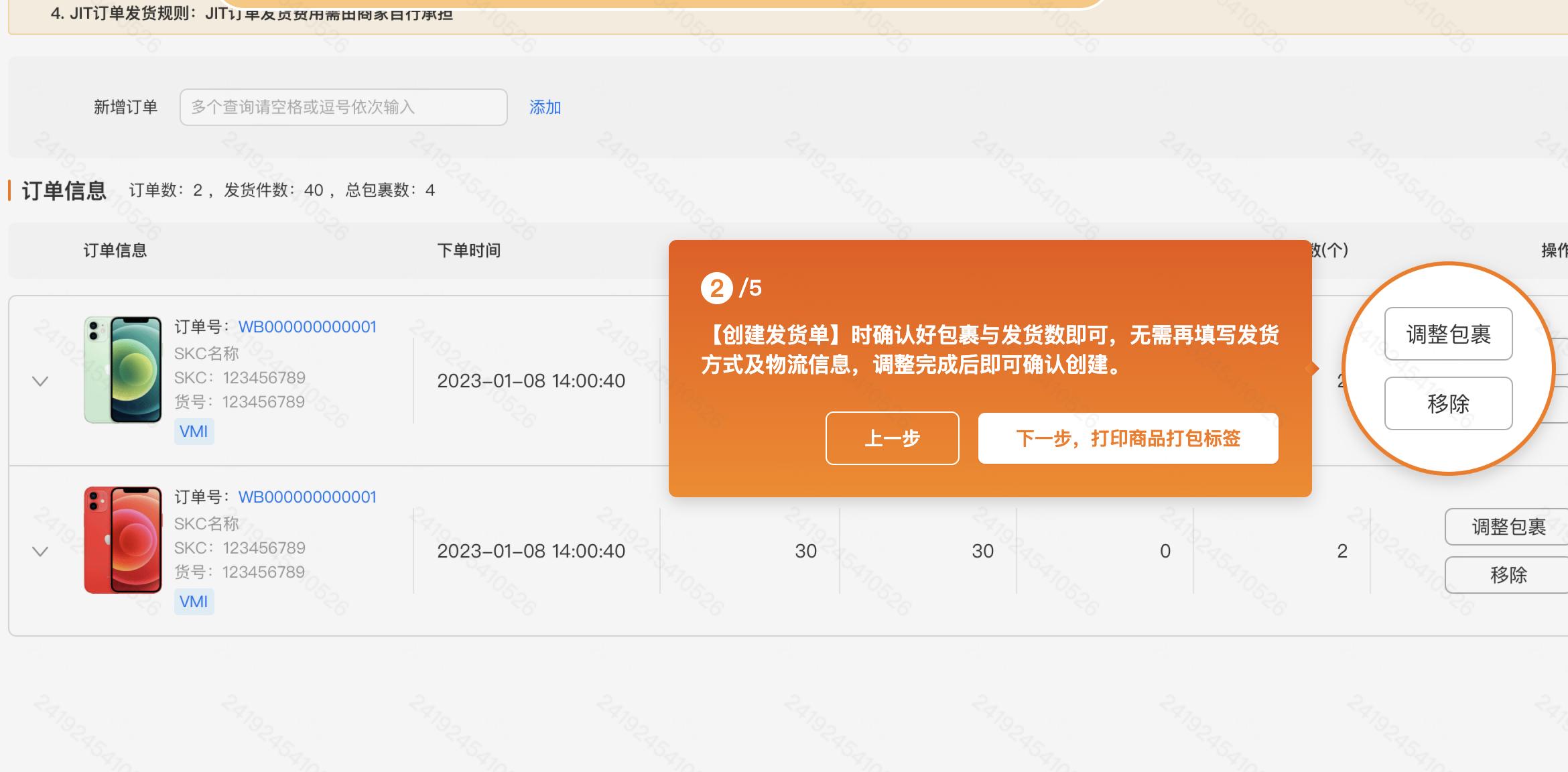
Task: Click the step 2 indicator badge
Action: 716,288
